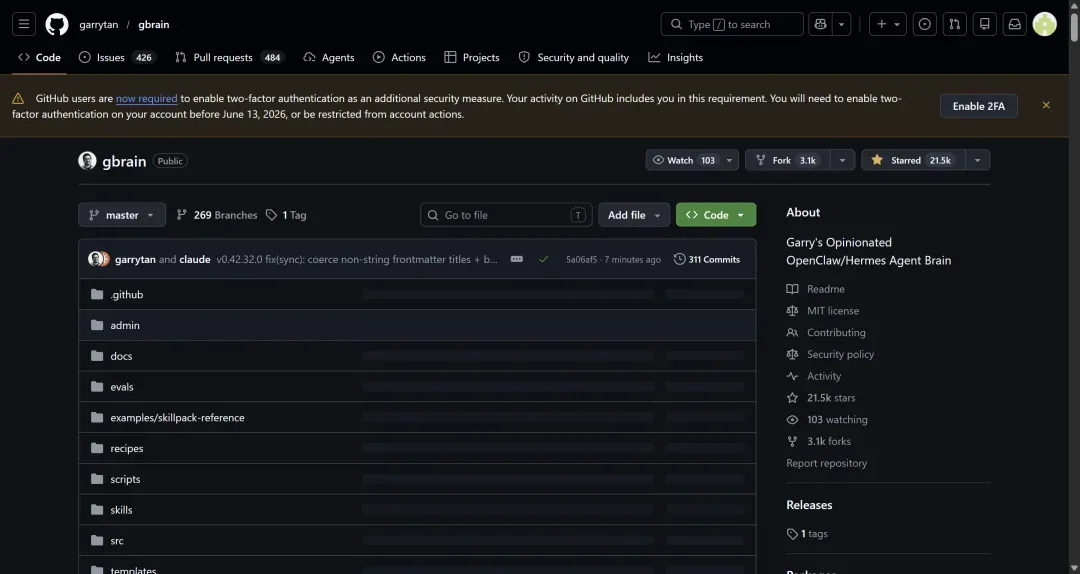The width and height of the screenshot is (1080, 574).
Task: Focus the Type / to search box
Action: point(731,24)
